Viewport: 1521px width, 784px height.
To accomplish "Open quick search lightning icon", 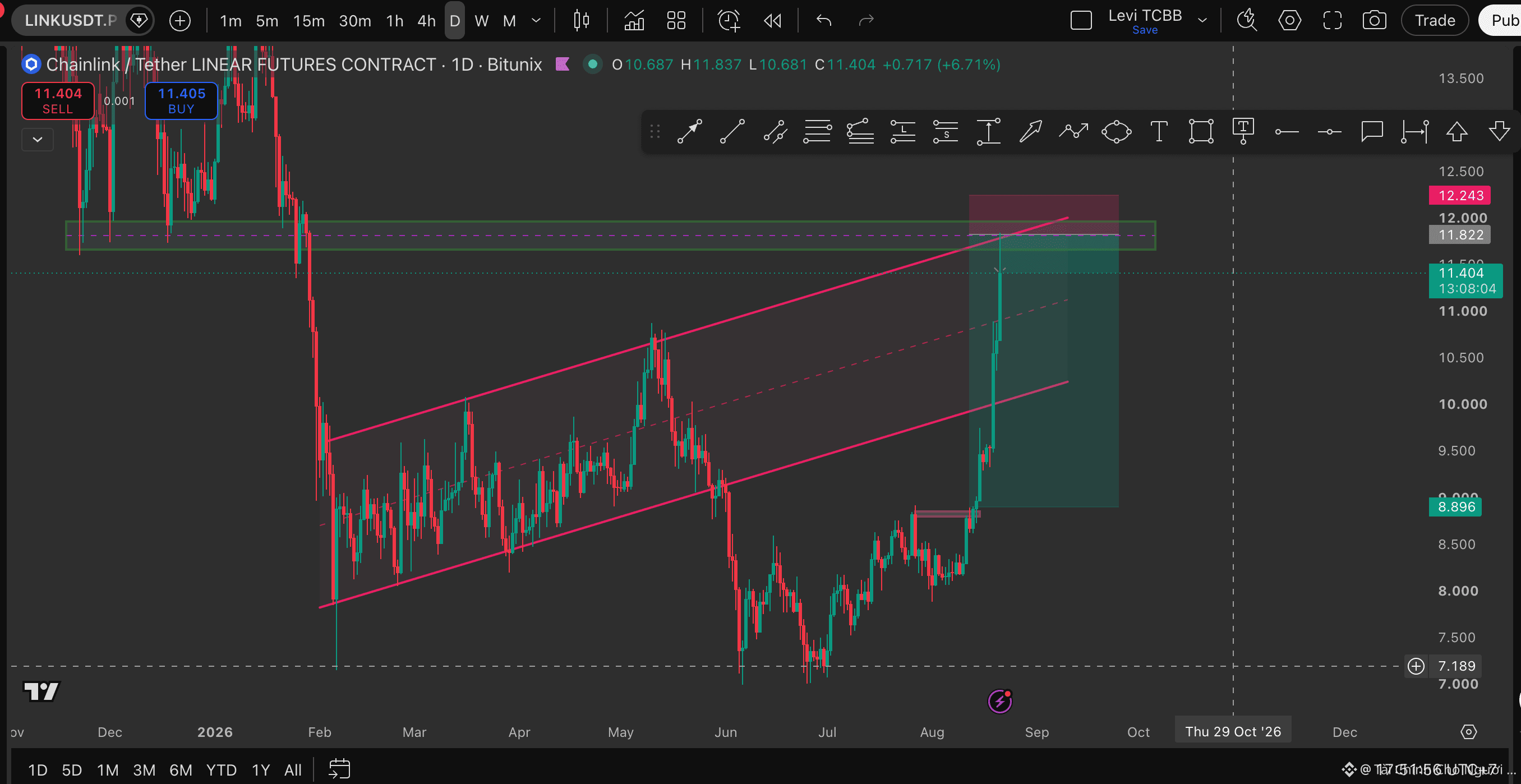I will pyautogui.click(x=1247, y=21).
